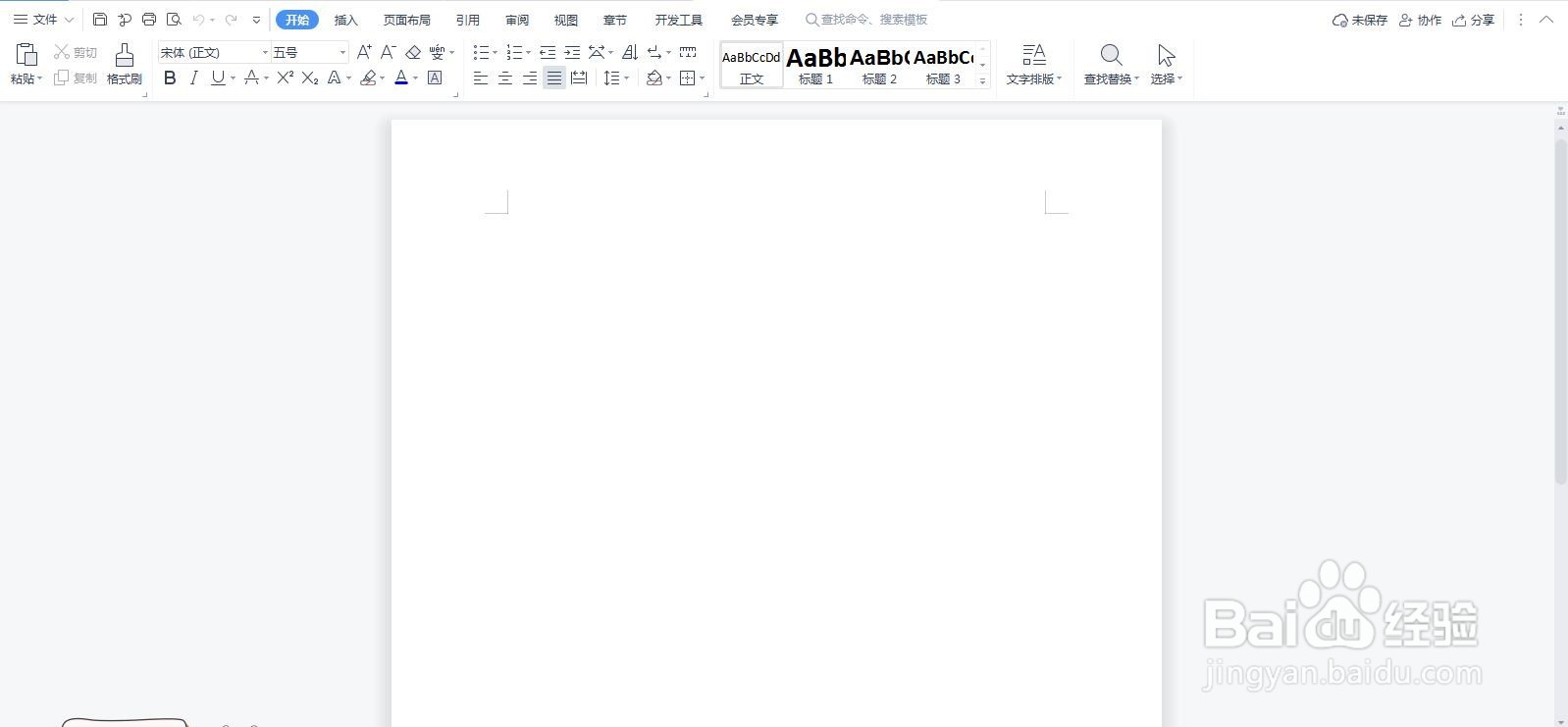The width and height of the screenshot is (1568, 727).
Task: Expand the font size dropdown
Action: coord(342,53)
